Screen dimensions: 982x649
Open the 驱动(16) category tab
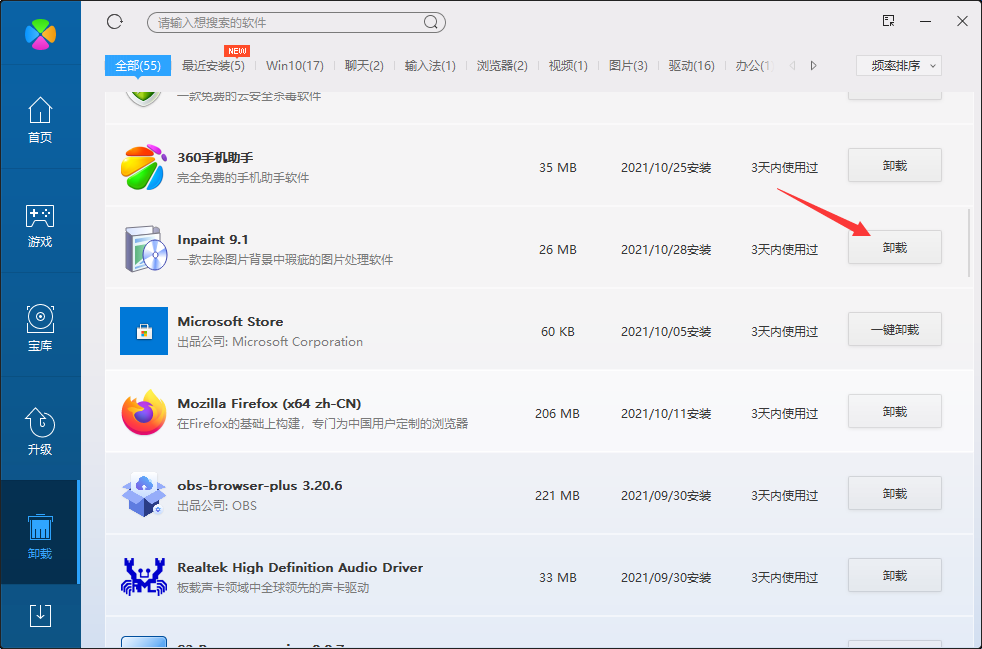coord(691,66)
